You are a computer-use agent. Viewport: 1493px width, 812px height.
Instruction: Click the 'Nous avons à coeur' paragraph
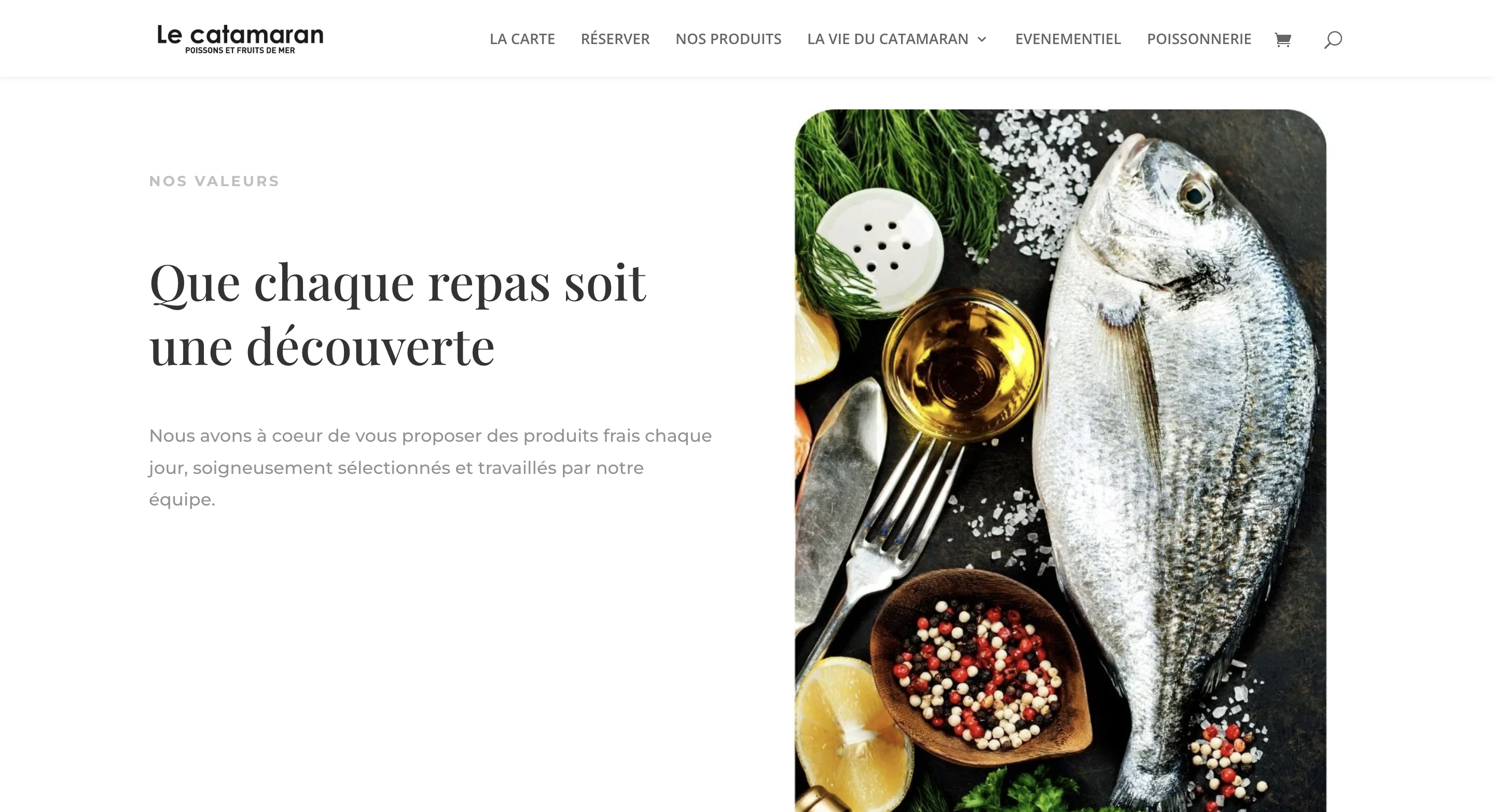pos(430,467)
